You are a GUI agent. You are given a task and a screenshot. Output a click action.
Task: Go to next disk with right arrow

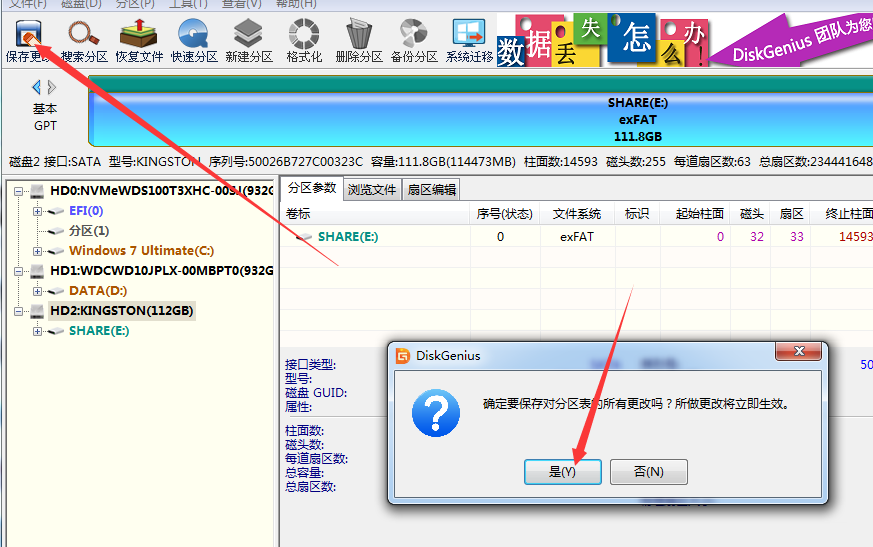(x=52, y=87)
